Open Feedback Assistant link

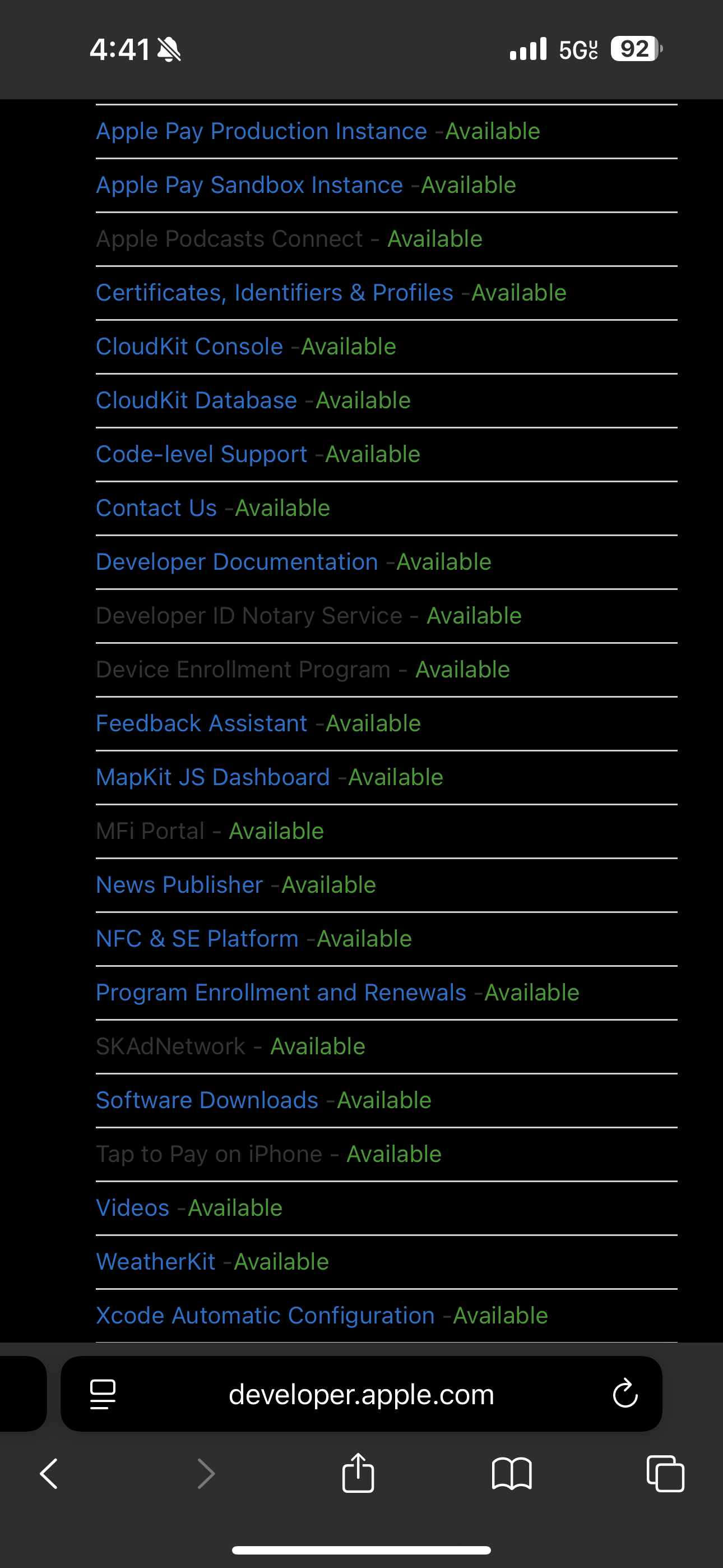(201, 723)
